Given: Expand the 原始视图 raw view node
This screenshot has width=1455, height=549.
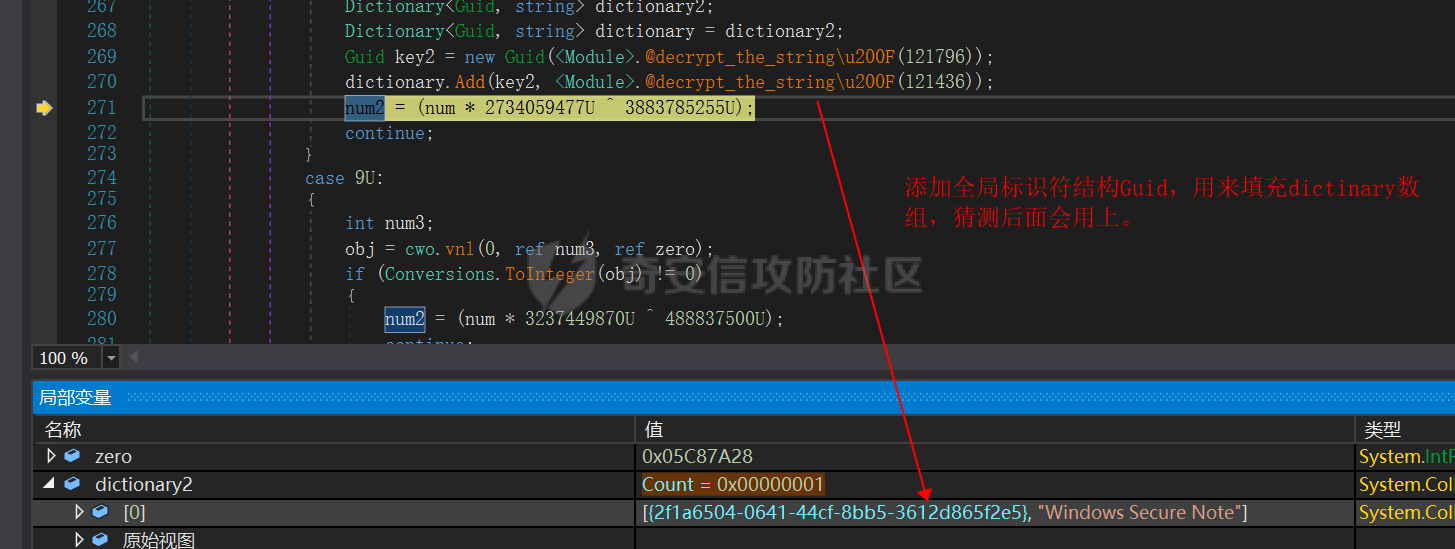Looking at the screenshot, I should tap(80, 540).
